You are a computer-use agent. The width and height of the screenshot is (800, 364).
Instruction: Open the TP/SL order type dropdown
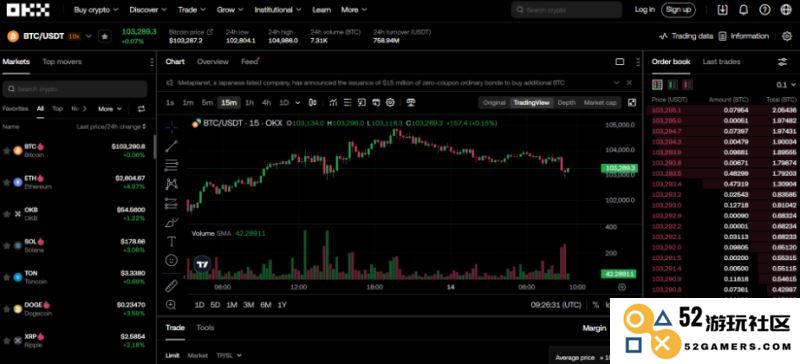point(229,355)
